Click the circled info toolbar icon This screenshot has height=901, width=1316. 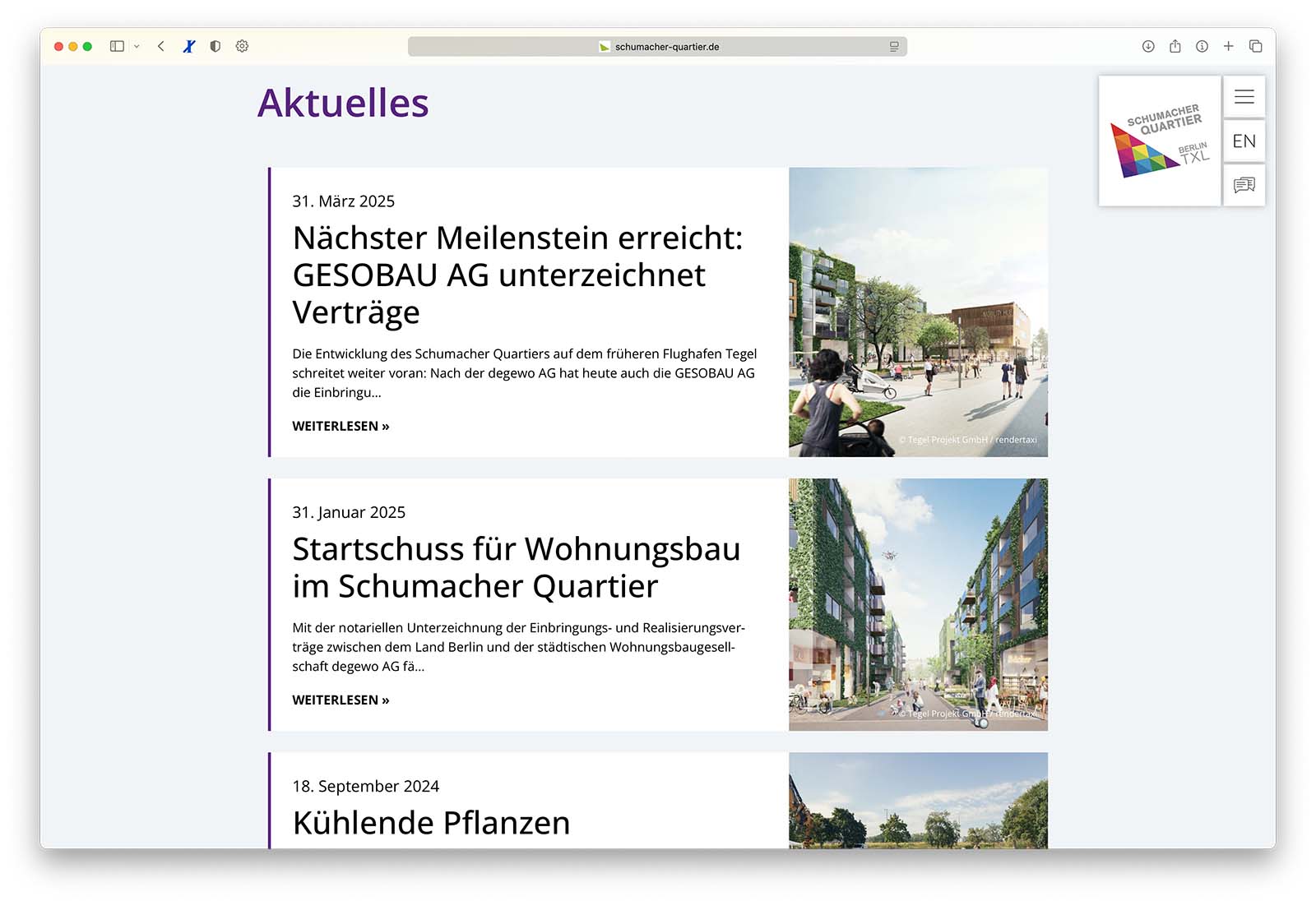click(1202, 46)
